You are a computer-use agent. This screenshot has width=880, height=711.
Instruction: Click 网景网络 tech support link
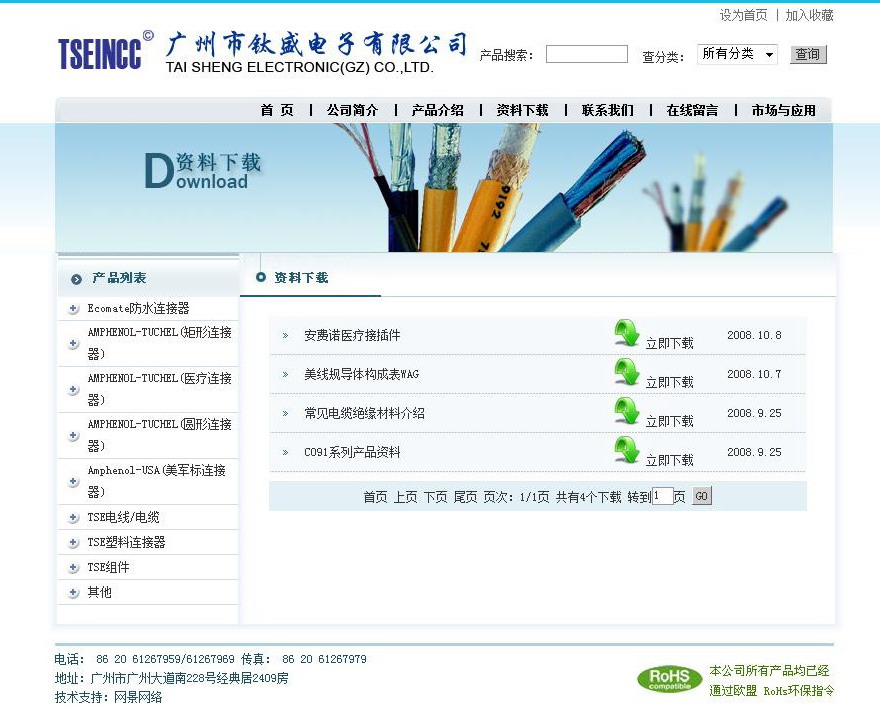pyautogui.click(x=138, y=698)
